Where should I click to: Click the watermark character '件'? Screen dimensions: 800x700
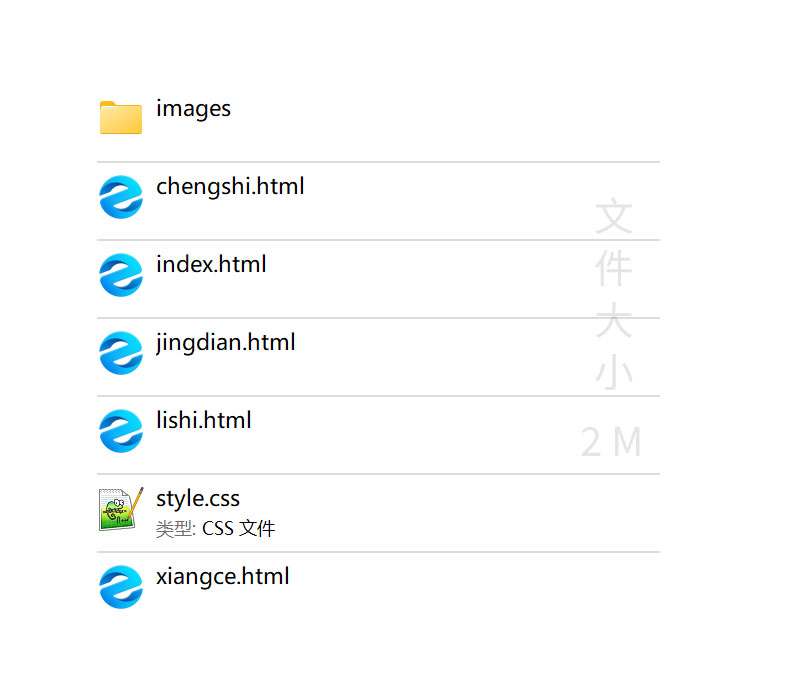[614, 268]
